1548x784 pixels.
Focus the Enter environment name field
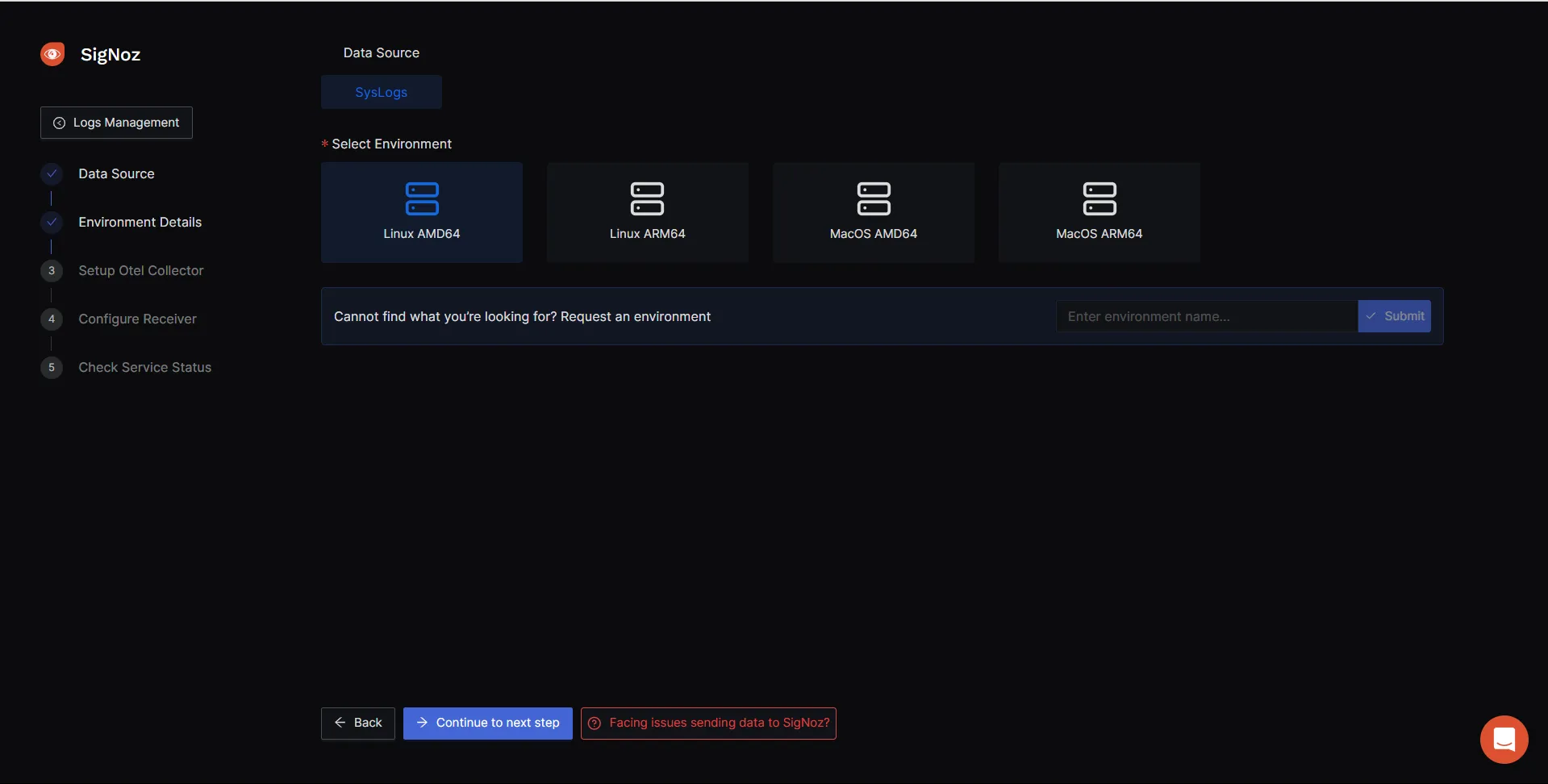click(x=1206, y=316)
